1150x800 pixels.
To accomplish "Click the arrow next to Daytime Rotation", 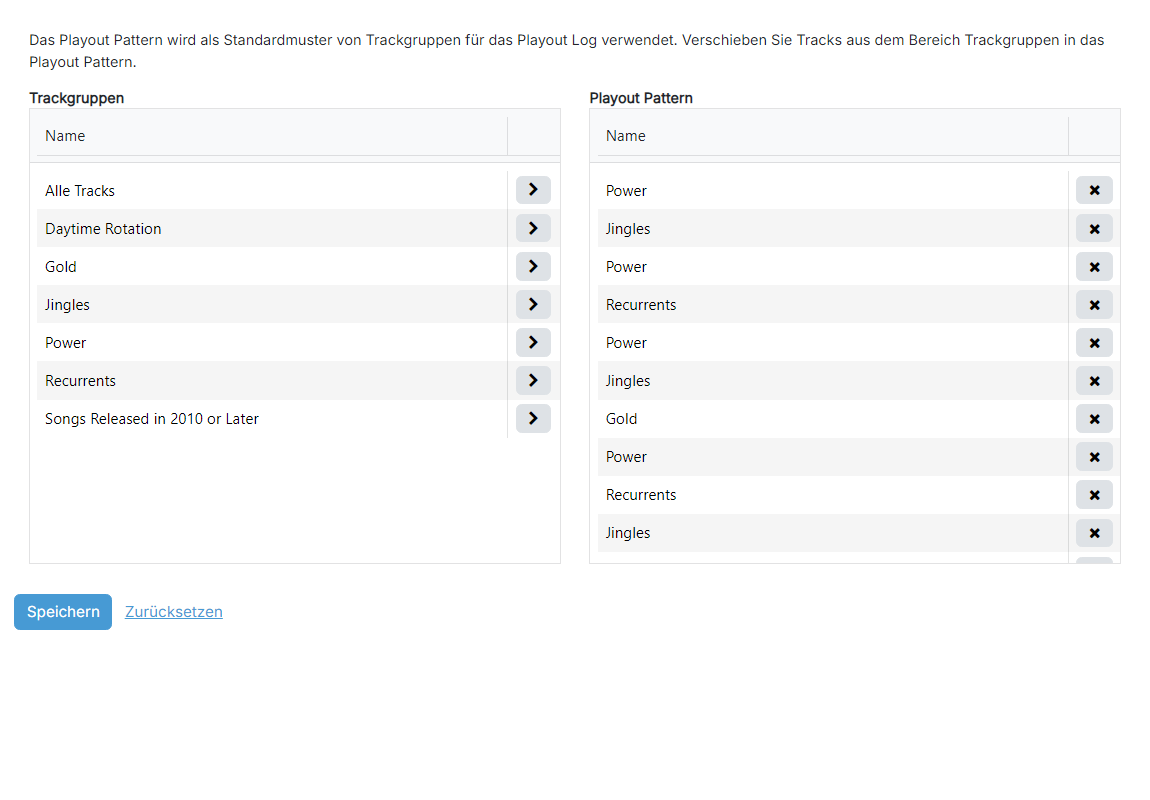I will 533,228.
